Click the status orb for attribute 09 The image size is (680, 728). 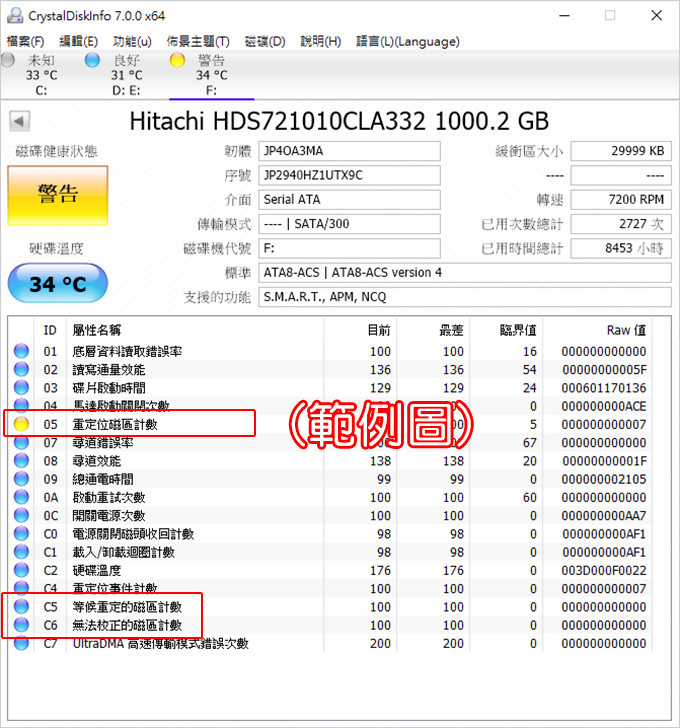point(21,478)
